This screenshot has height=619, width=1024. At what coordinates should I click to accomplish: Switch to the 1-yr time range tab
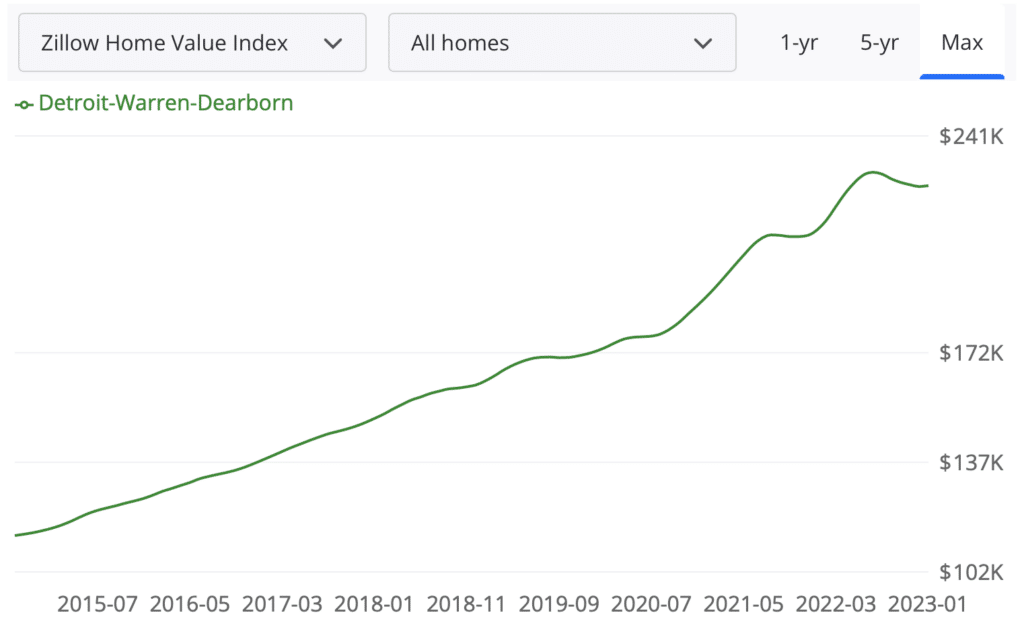(799, 43)
